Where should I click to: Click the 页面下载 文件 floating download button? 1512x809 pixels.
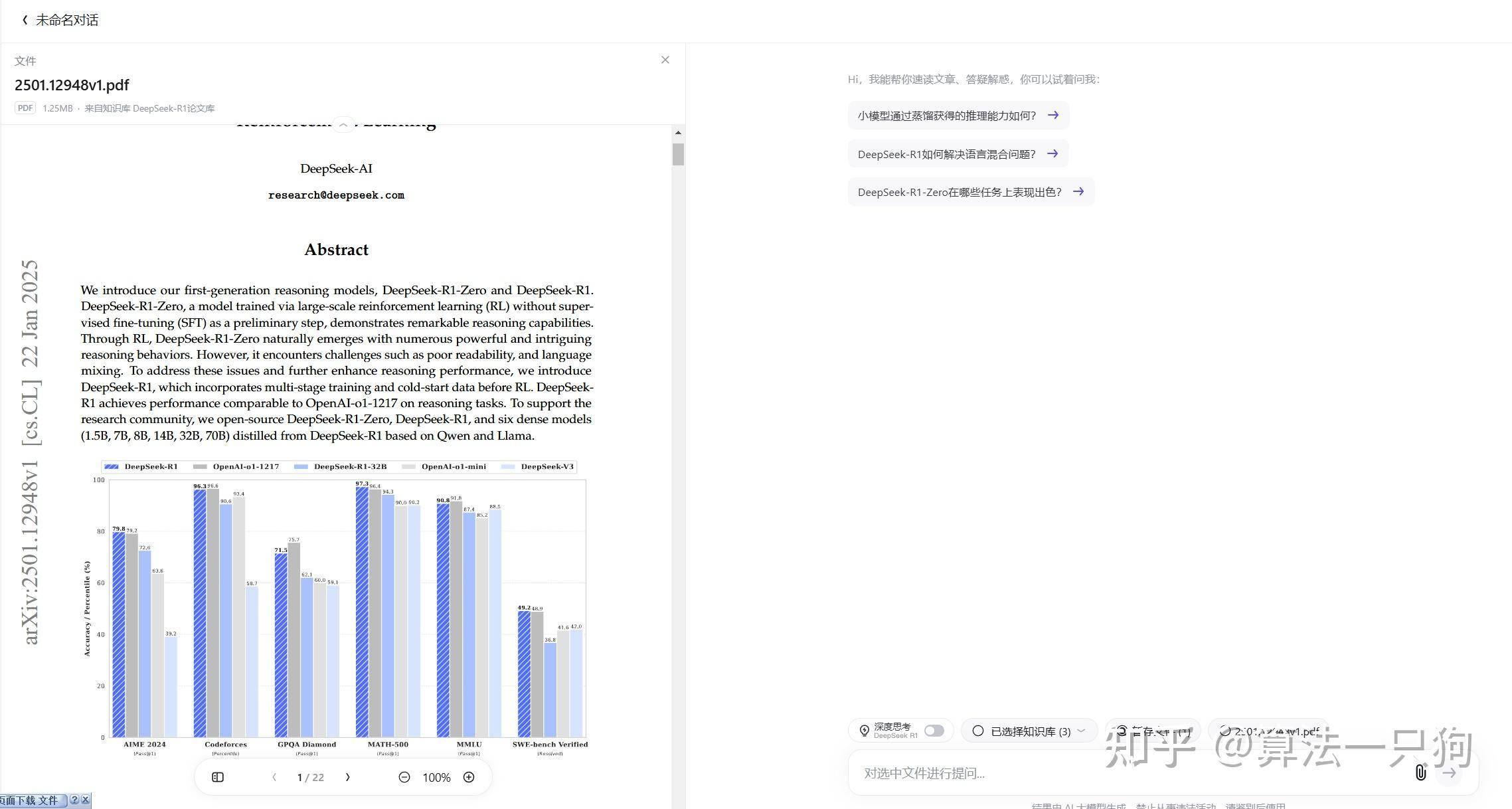coord(33,800)
